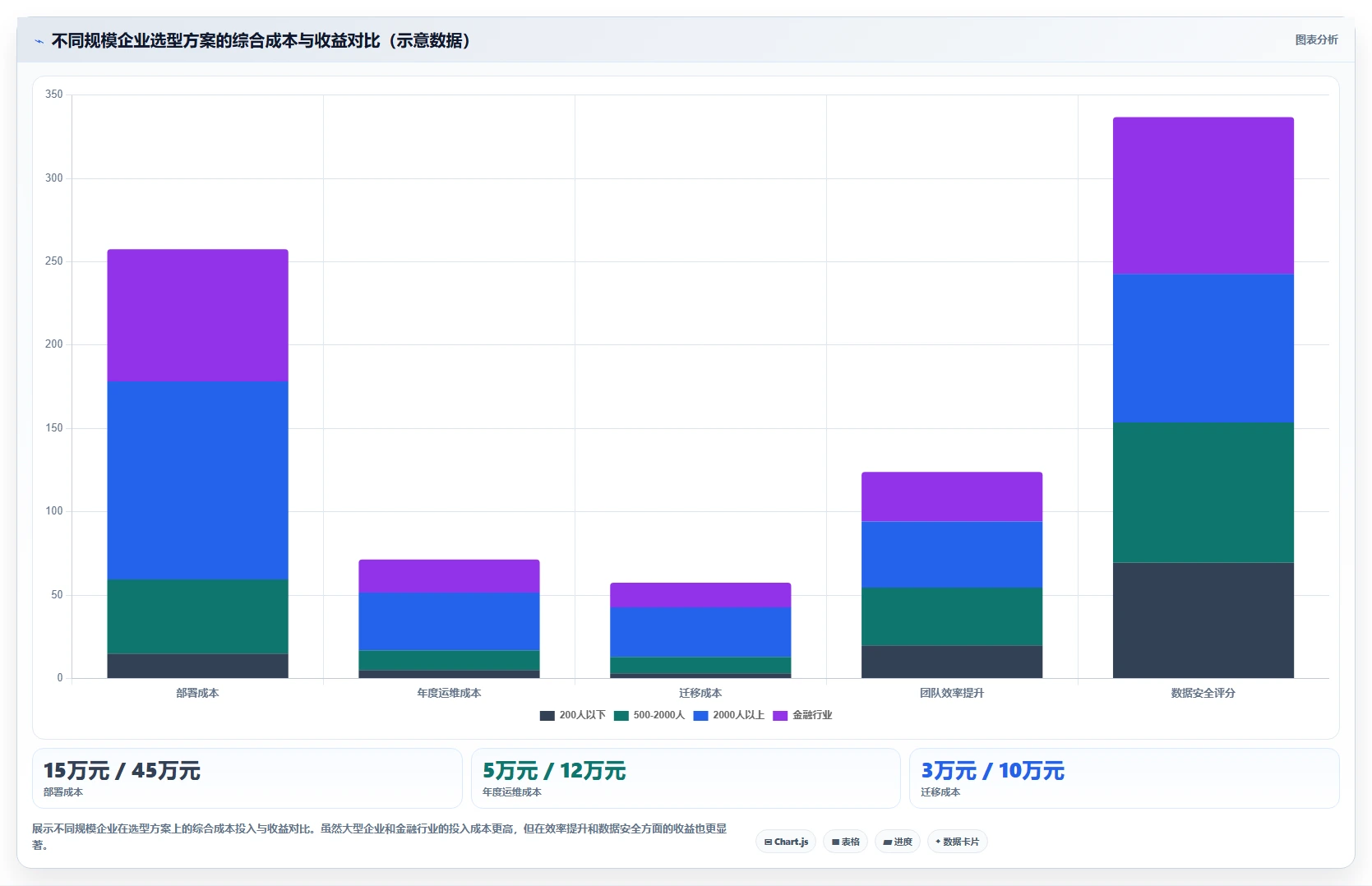
Task: Hide the 金融行业 series via legend label
Action: 812,715
